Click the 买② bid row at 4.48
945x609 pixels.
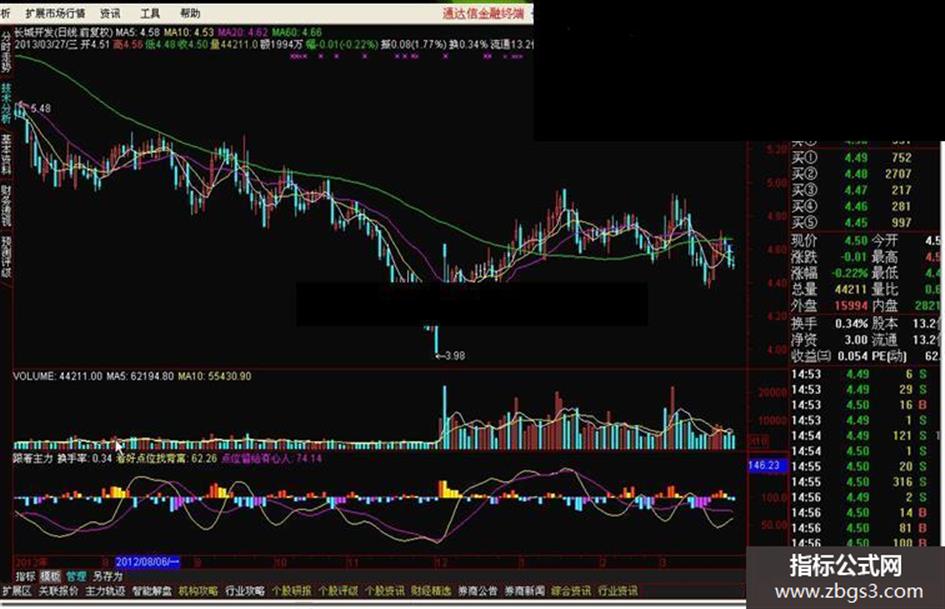(851, 174)
